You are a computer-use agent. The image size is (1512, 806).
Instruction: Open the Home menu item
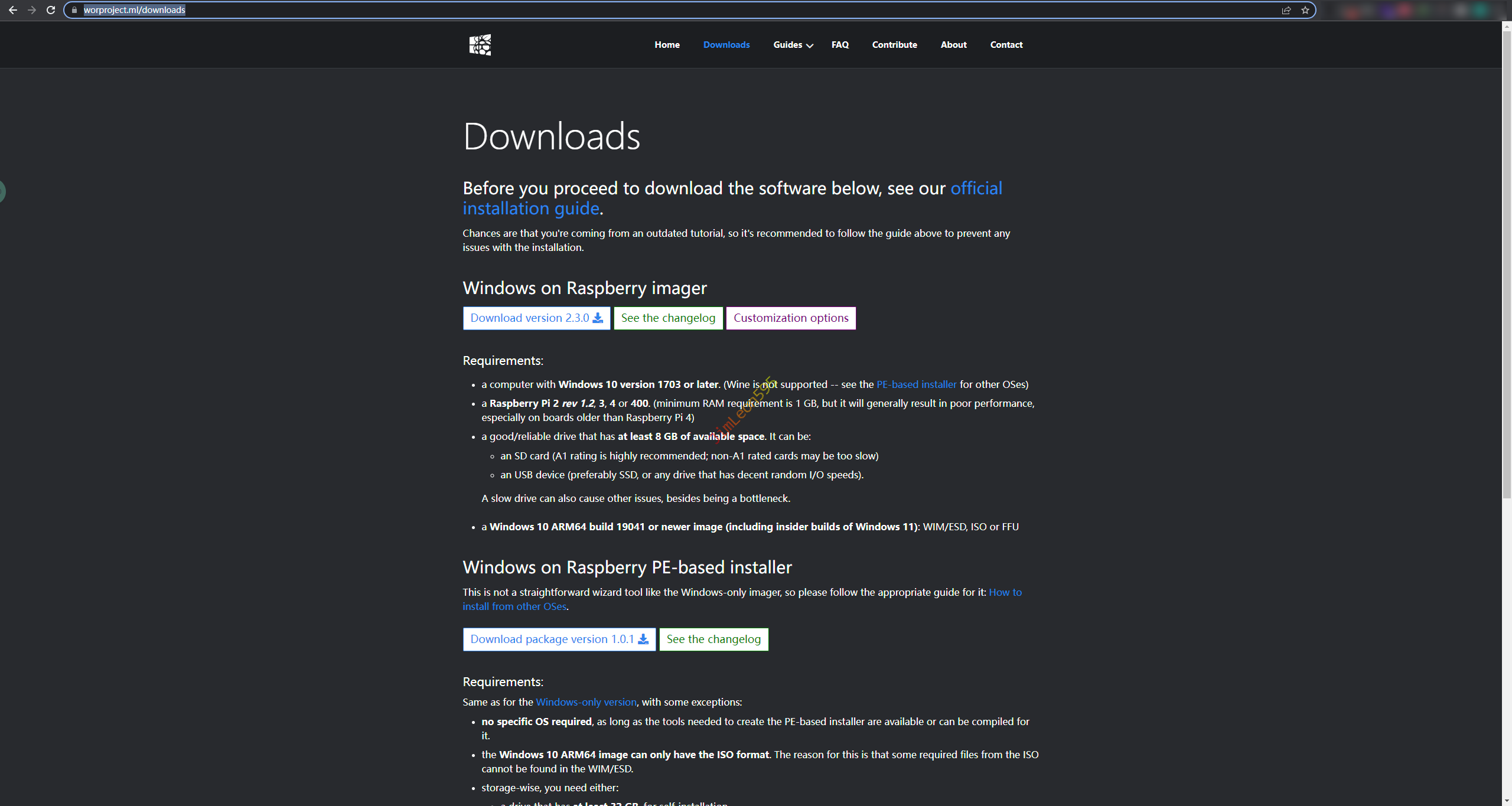coord(667,45)
